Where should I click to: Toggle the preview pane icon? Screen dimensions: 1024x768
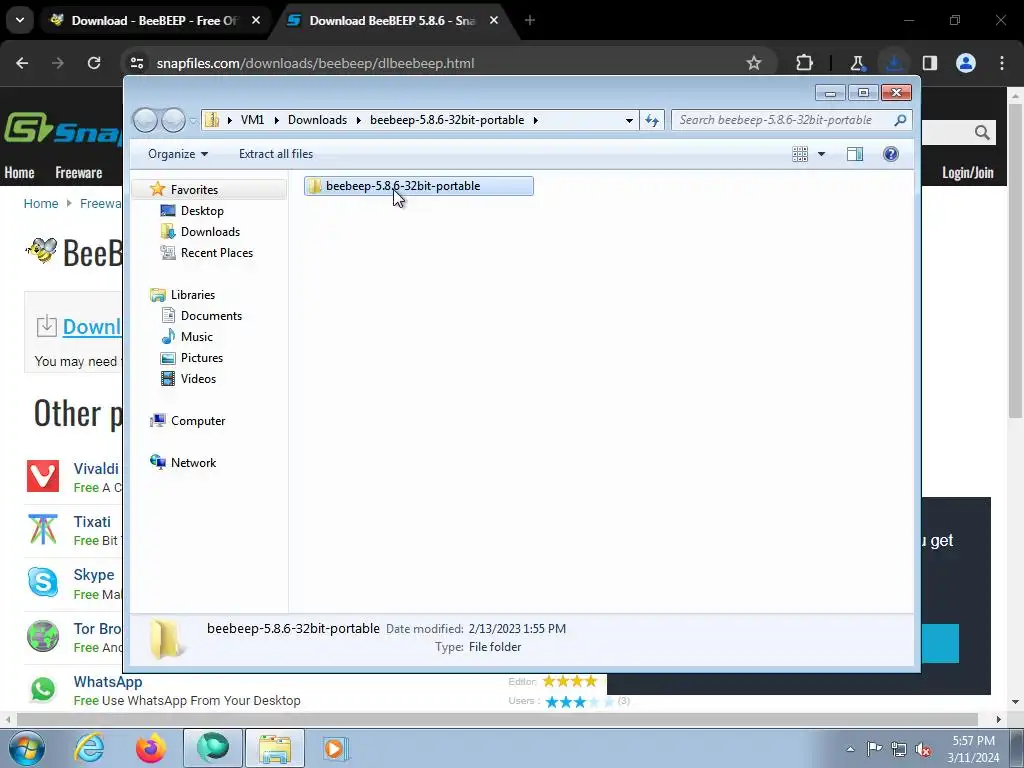point(855,154)
